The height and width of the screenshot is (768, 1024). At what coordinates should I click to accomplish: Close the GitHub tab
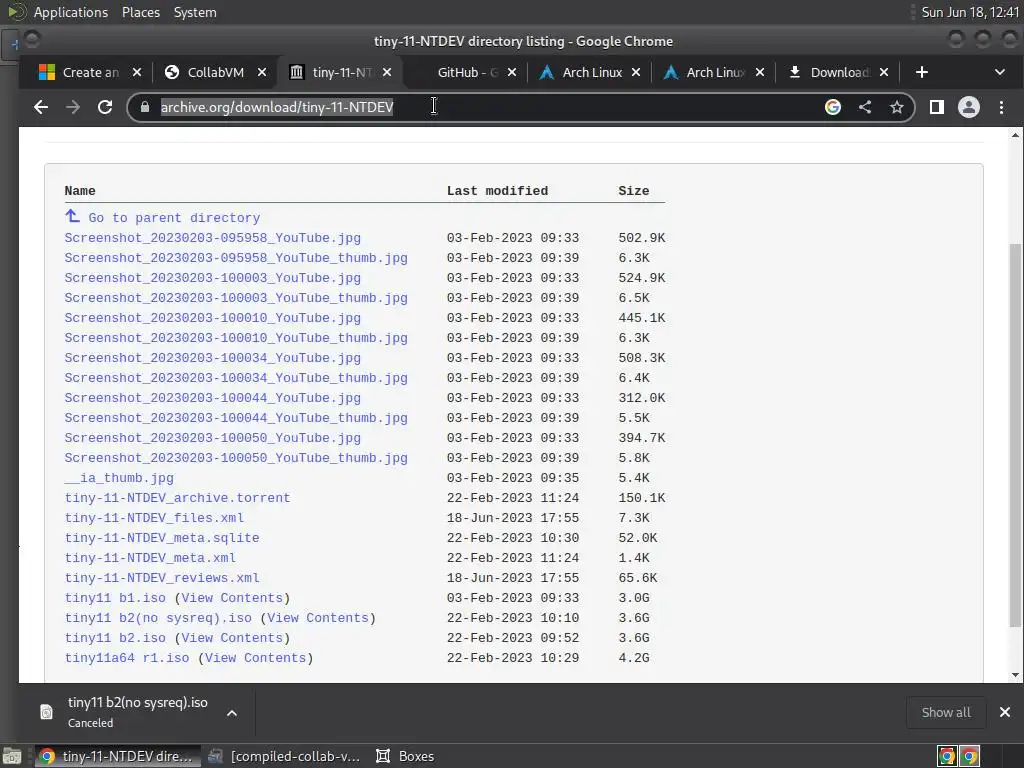click(512, 72)
